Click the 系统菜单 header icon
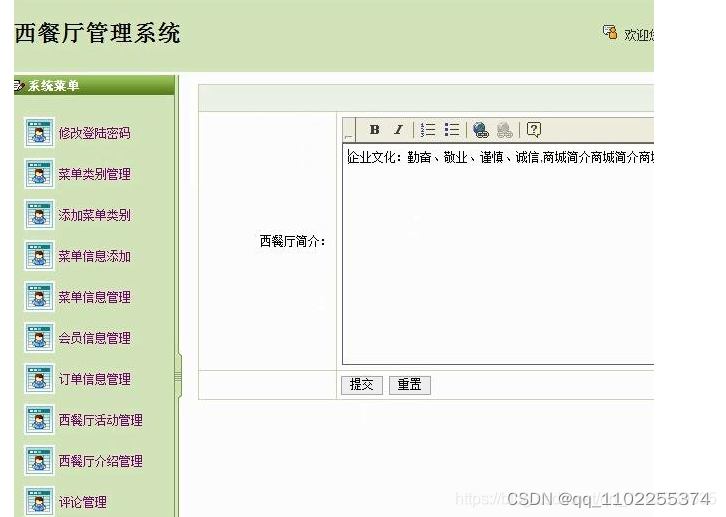 tap(19, 86)
